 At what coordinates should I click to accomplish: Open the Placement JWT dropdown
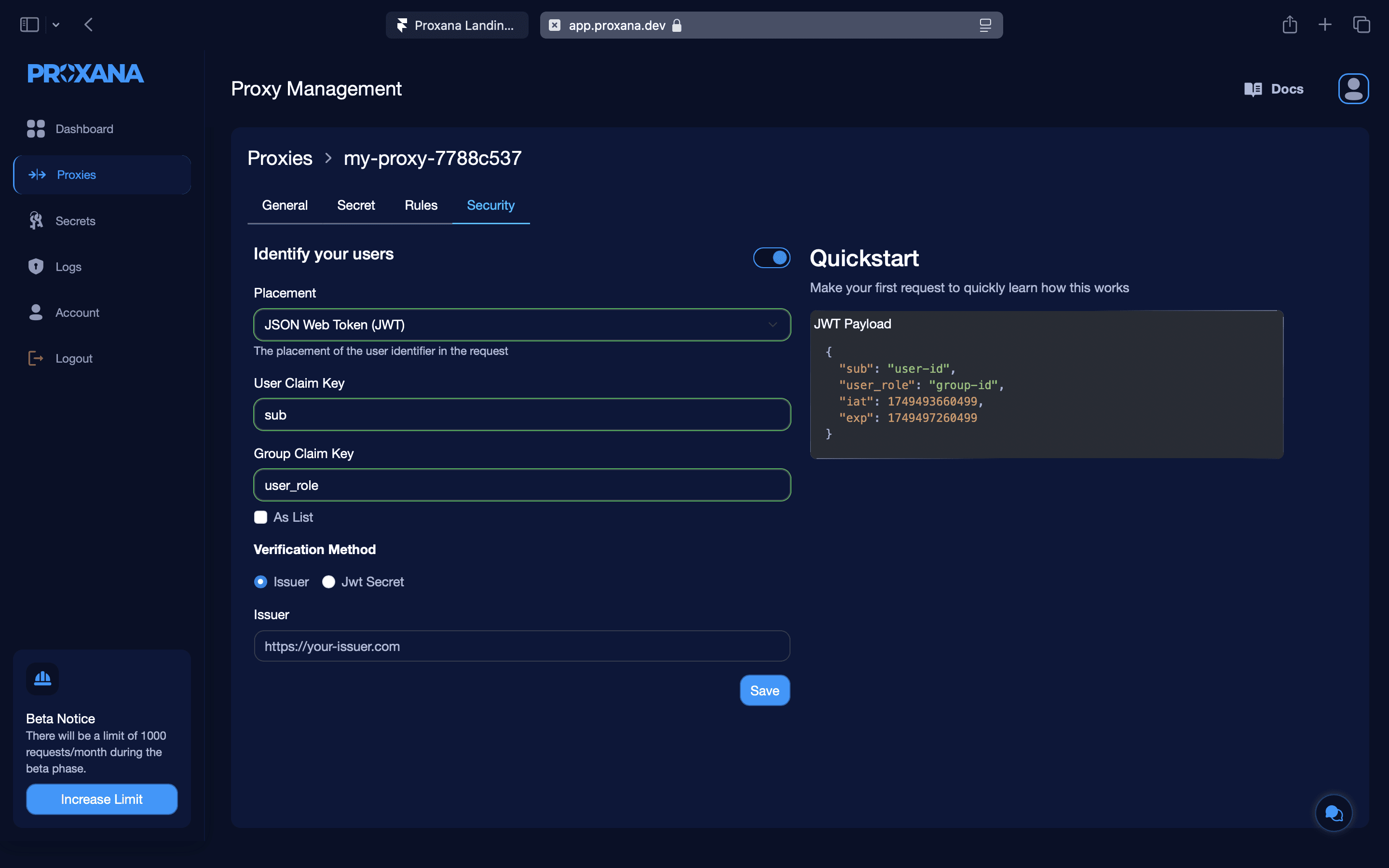click(522, 325)
